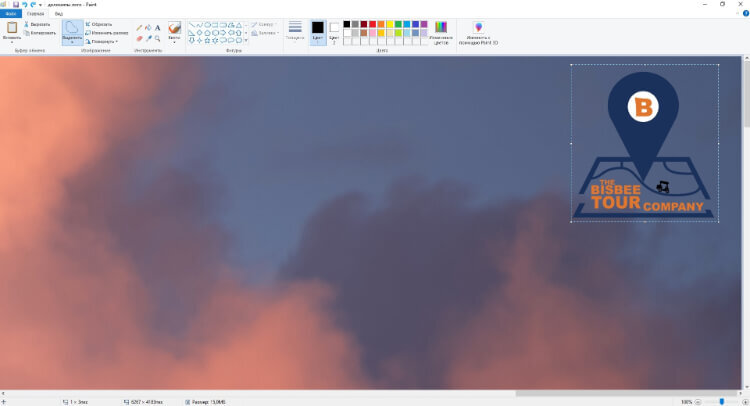
Task: Click the Undo arrow in title bar
Action: tap(24, 4)
